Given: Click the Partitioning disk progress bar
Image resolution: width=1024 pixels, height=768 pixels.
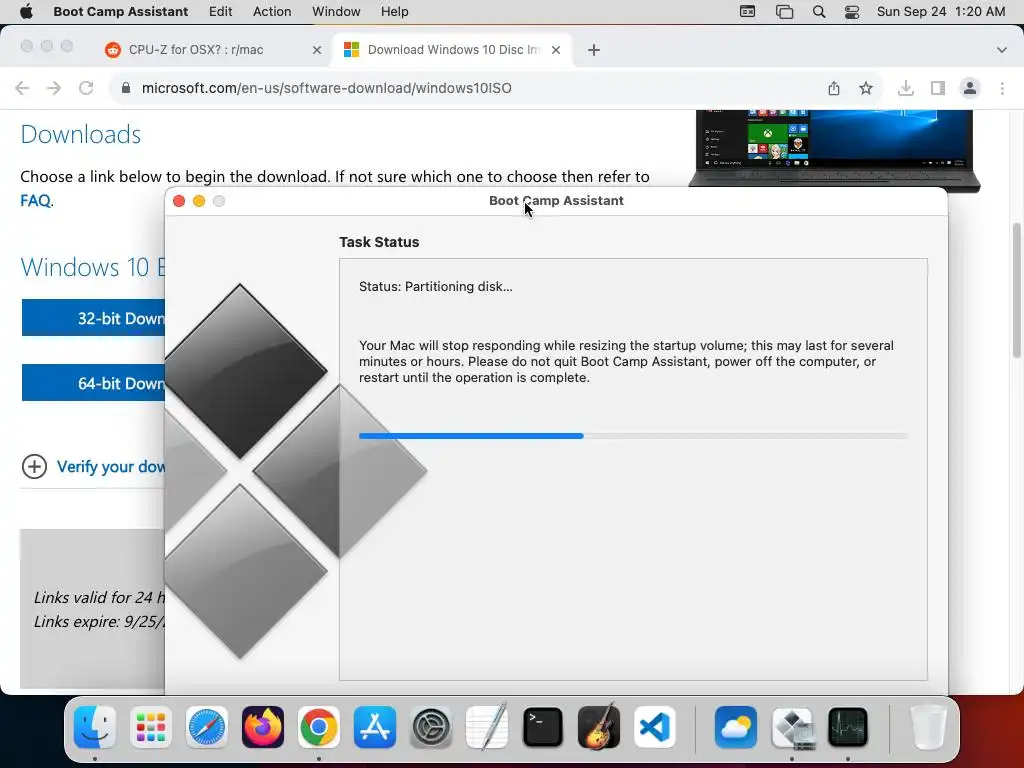Looking at the screenshot, I should (x=633, y=436).
